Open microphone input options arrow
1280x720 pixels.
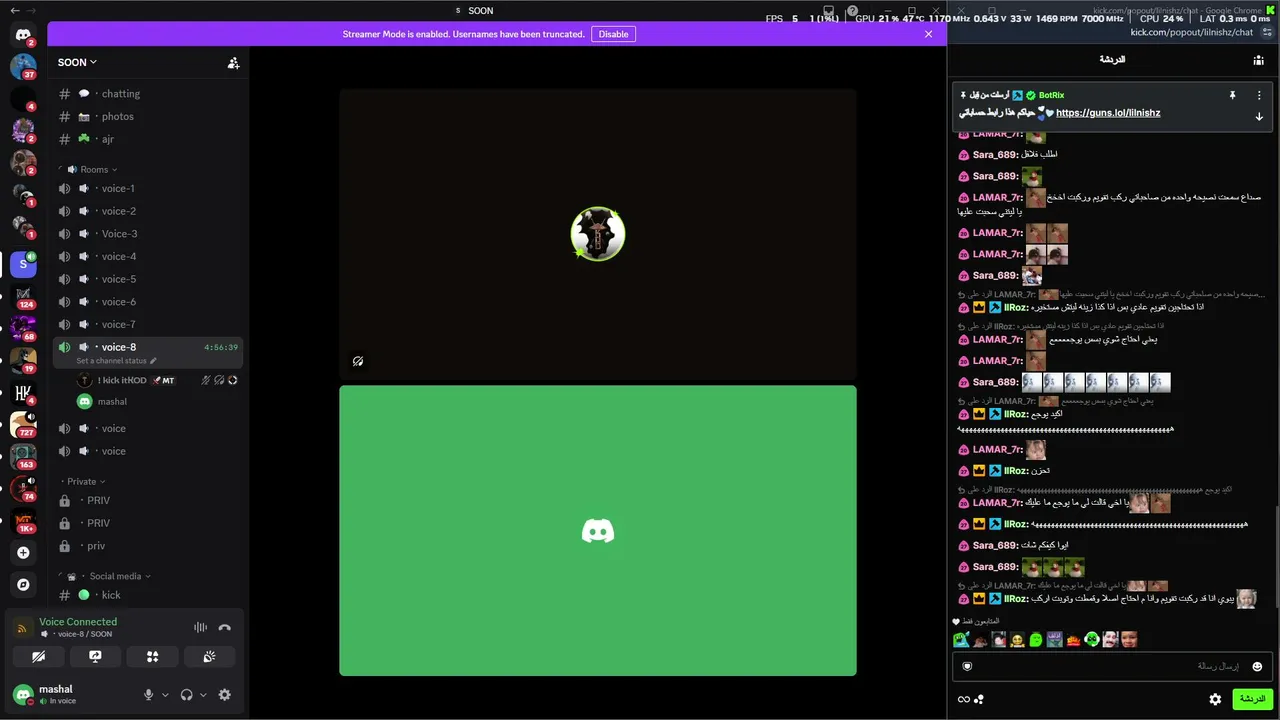point(165,695)
